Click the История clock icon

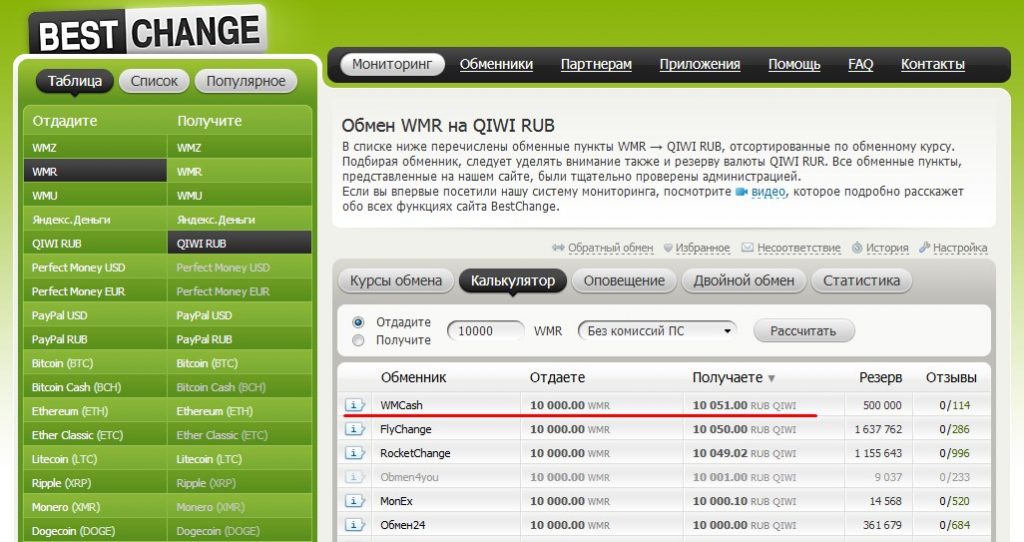857,248
